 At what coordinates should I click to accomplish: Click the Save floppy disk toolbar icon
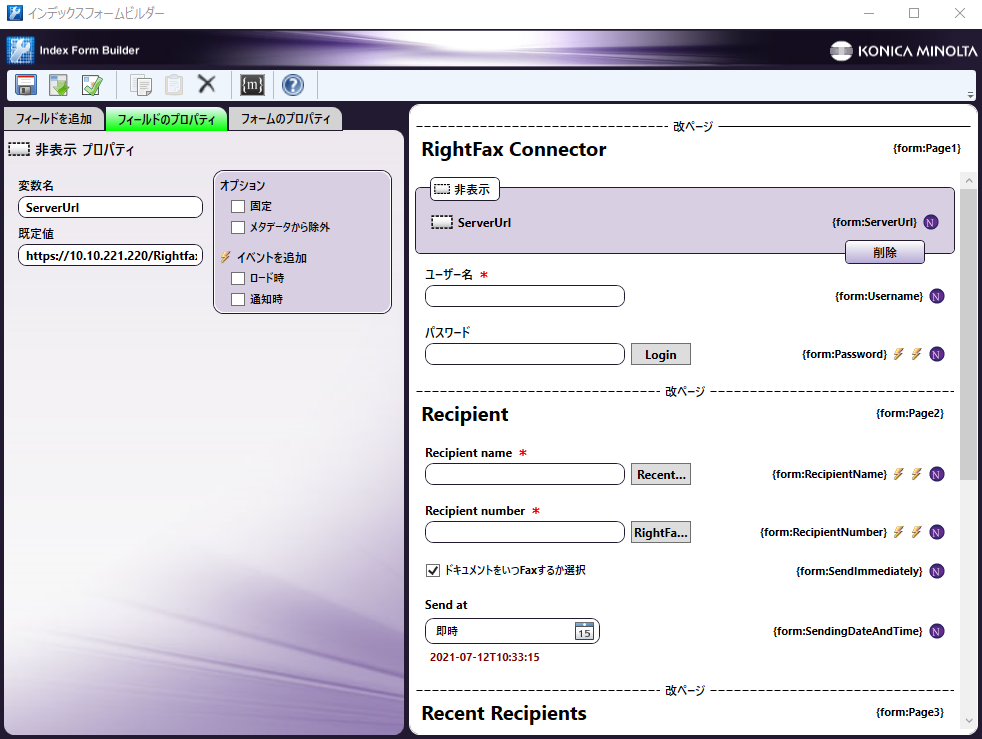click(x=26, y=85)
